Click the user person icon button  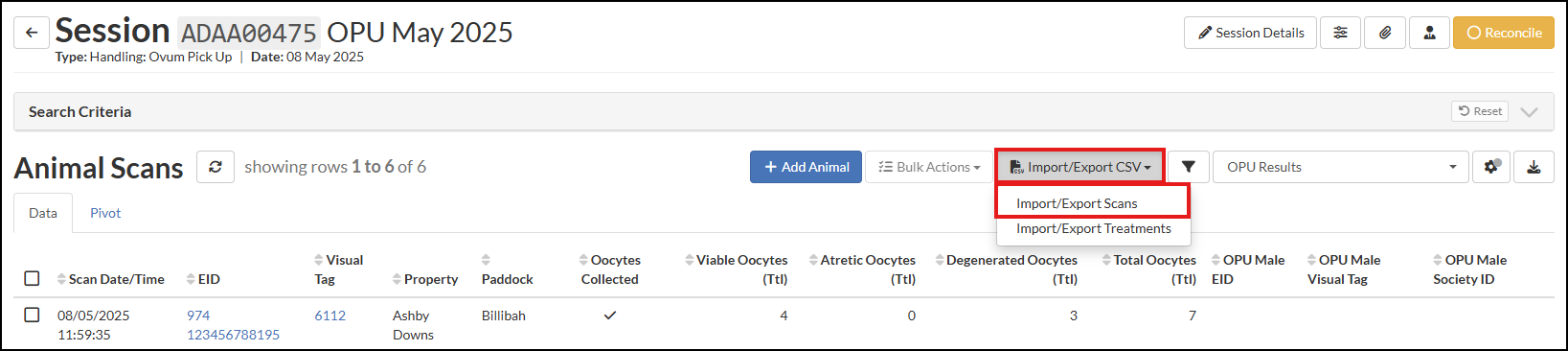(1429, 33)
